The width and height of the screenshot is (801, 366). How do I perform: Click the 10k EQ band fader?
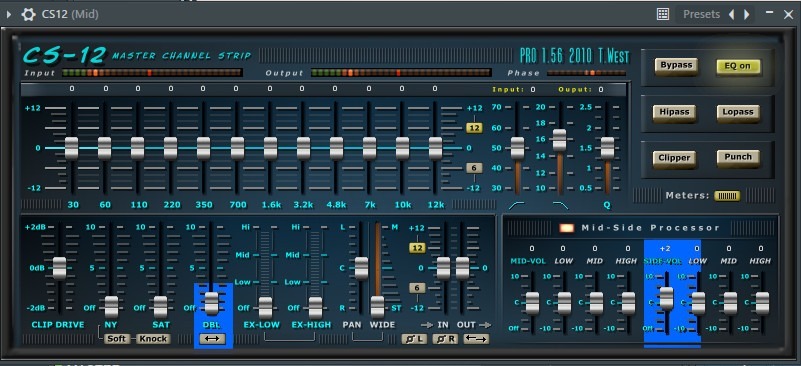pos(403,148)
